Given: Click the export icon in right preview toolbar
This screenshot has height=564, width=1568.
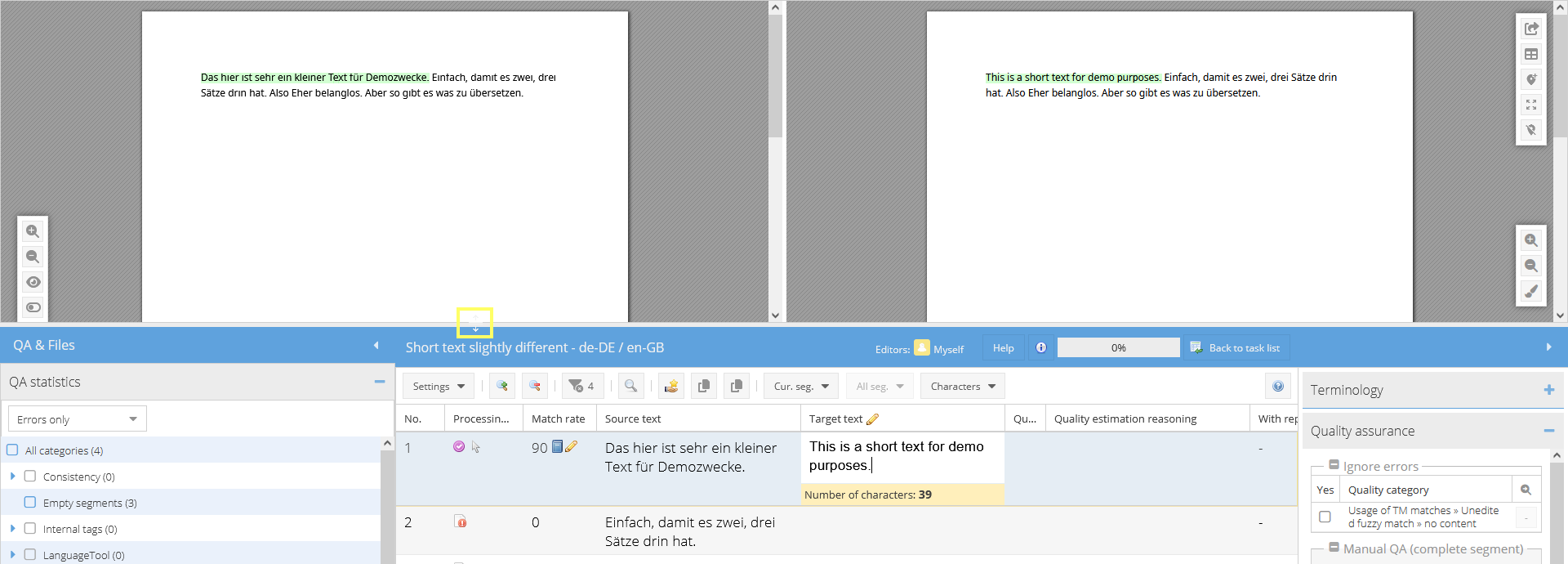Looking at the screenshot, I should 1531,29.
